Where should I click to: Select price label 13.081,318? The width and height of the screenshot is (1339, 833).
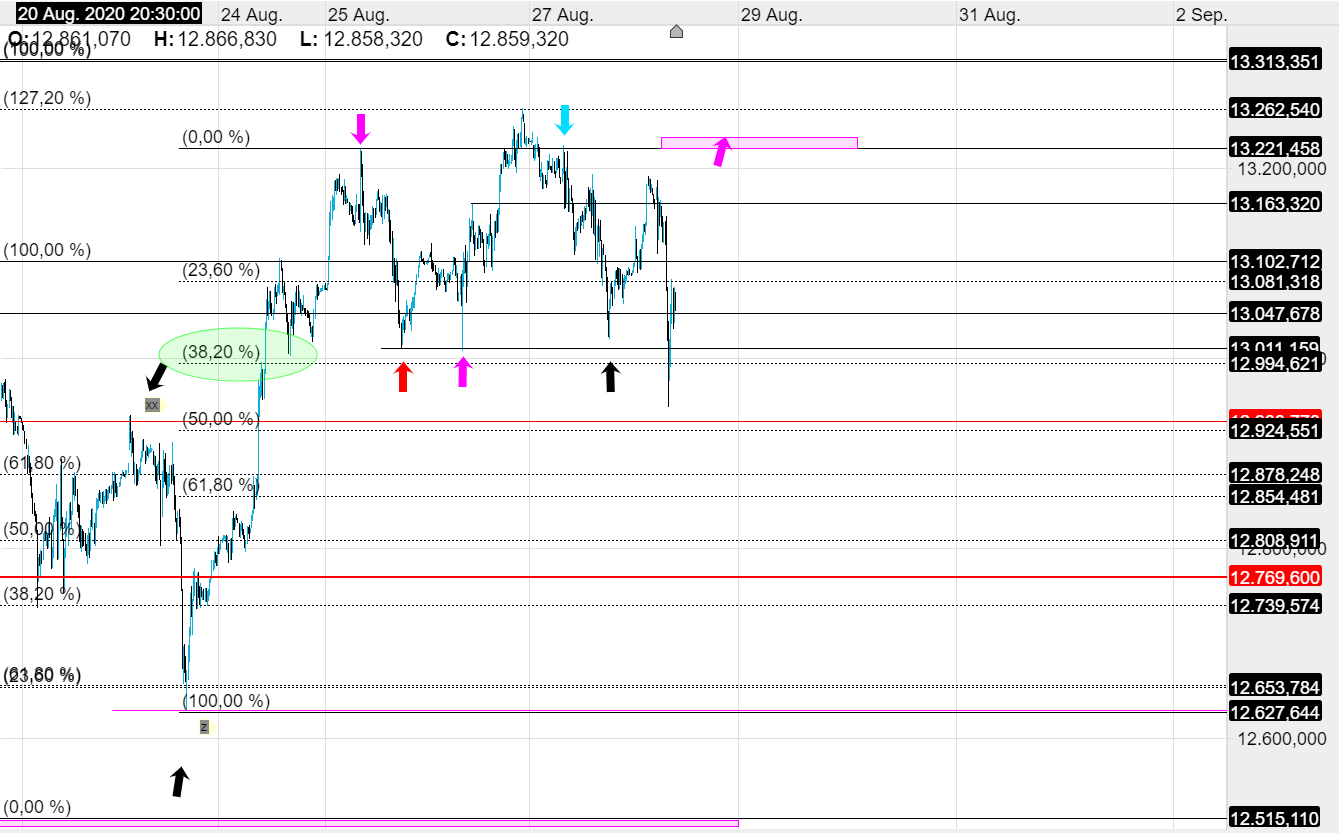tap(1275, 281)
